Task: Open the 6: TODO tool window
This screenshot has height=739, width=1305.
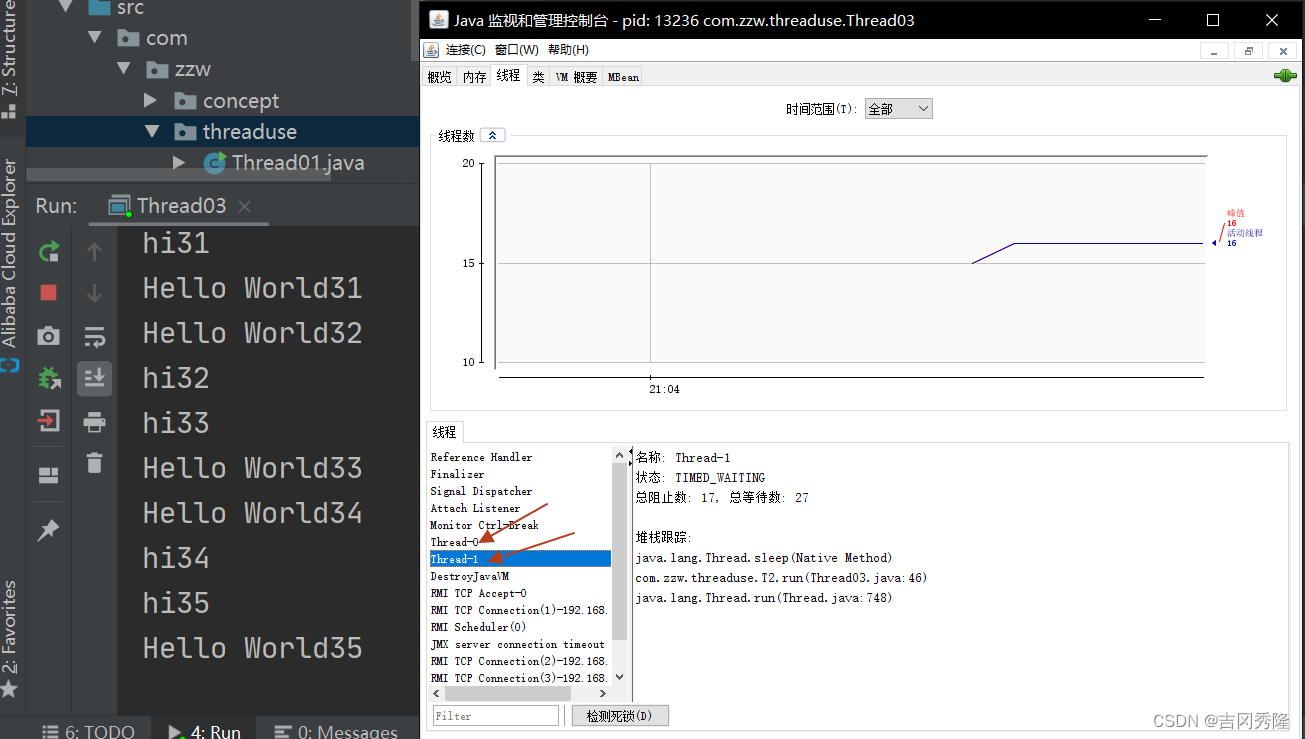Action: point(87,731)
